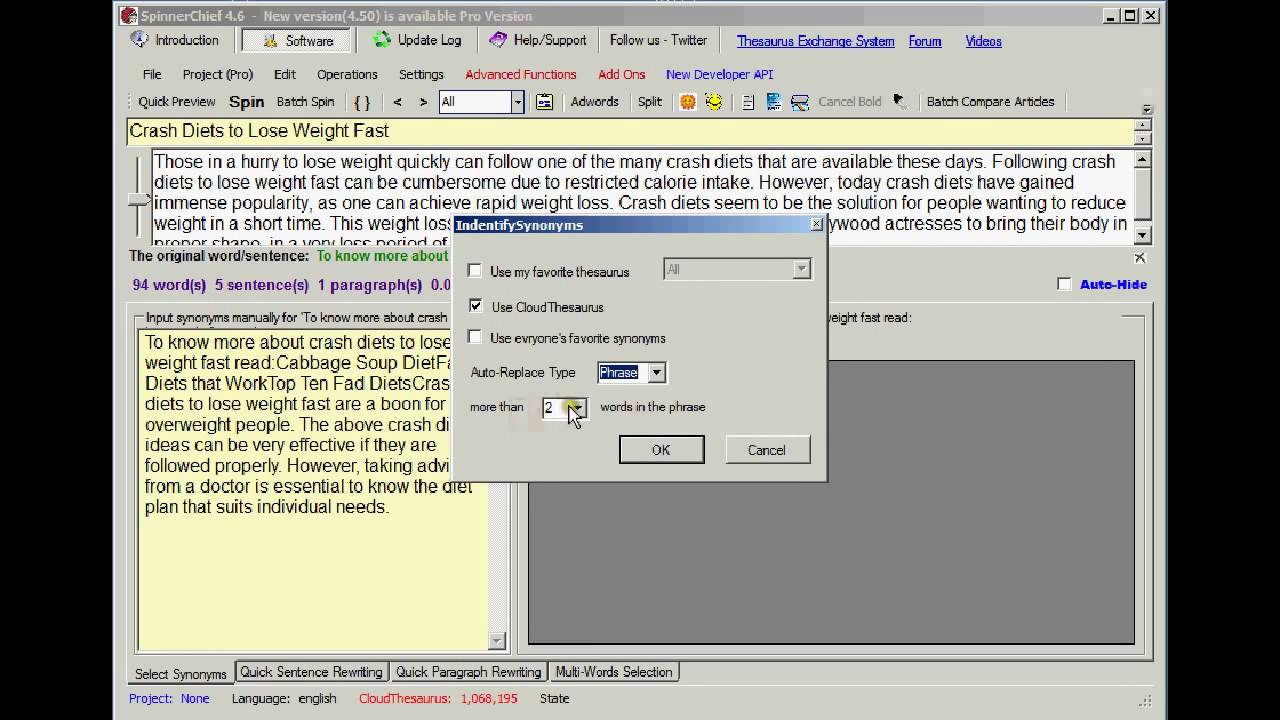This screenshot has height=720, width=1280.
Task: Click the Software tab icon
Action: [x=271, y=41]
